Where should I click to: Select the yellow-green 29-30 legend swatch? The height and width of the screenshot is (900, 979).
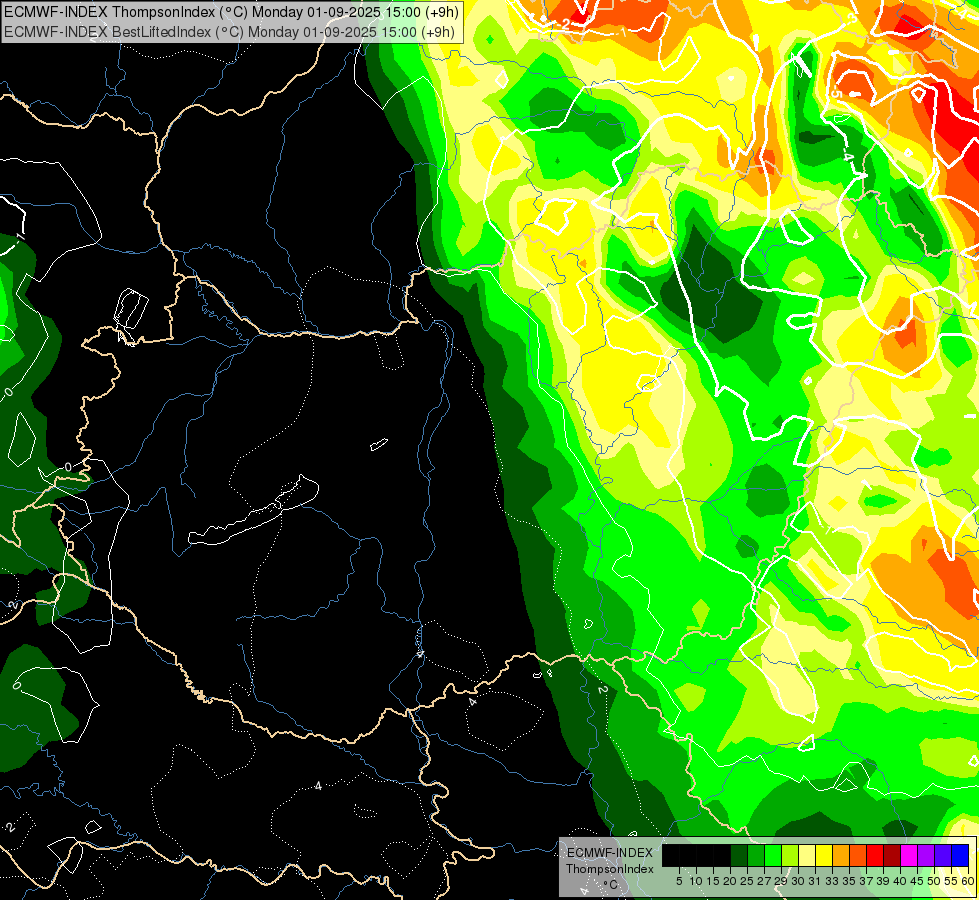790,855
